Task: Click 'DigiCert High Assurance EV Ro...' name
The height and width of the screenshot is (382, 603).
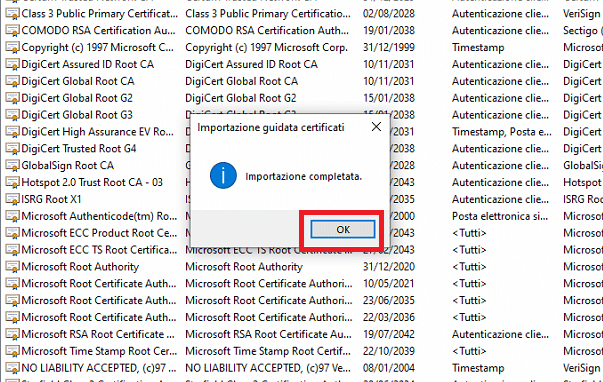Action: tap(98, 132)
